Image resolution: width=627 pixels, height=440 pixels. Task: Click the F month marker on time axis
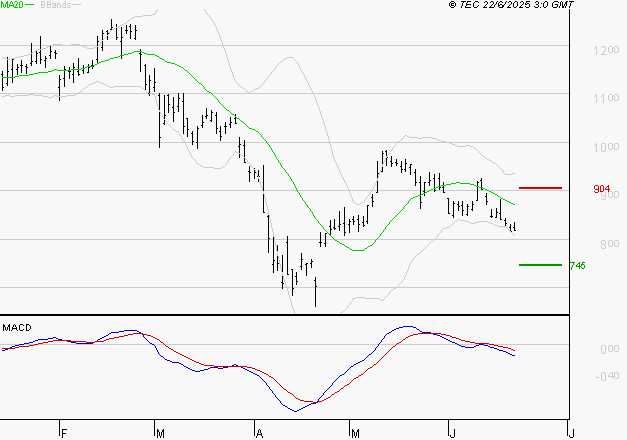[x=64, y=434]
